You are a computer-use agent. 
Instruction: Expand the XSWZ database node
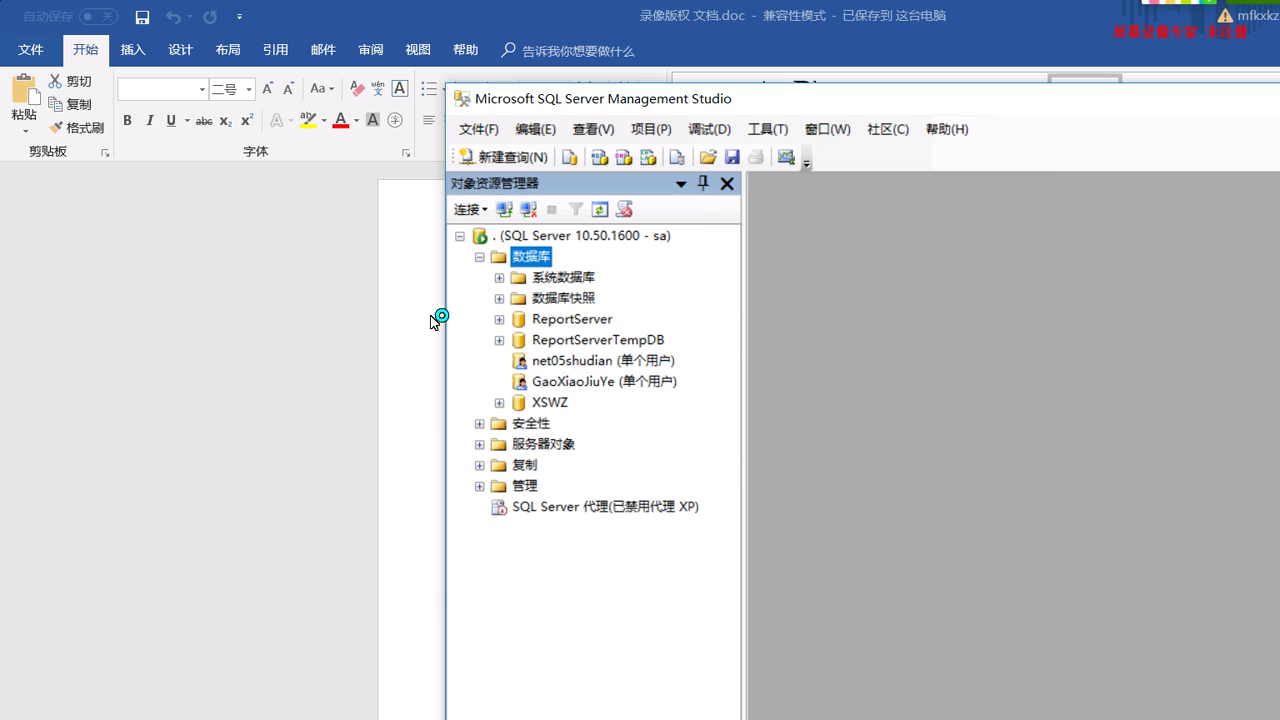click(x=500, y=403)
